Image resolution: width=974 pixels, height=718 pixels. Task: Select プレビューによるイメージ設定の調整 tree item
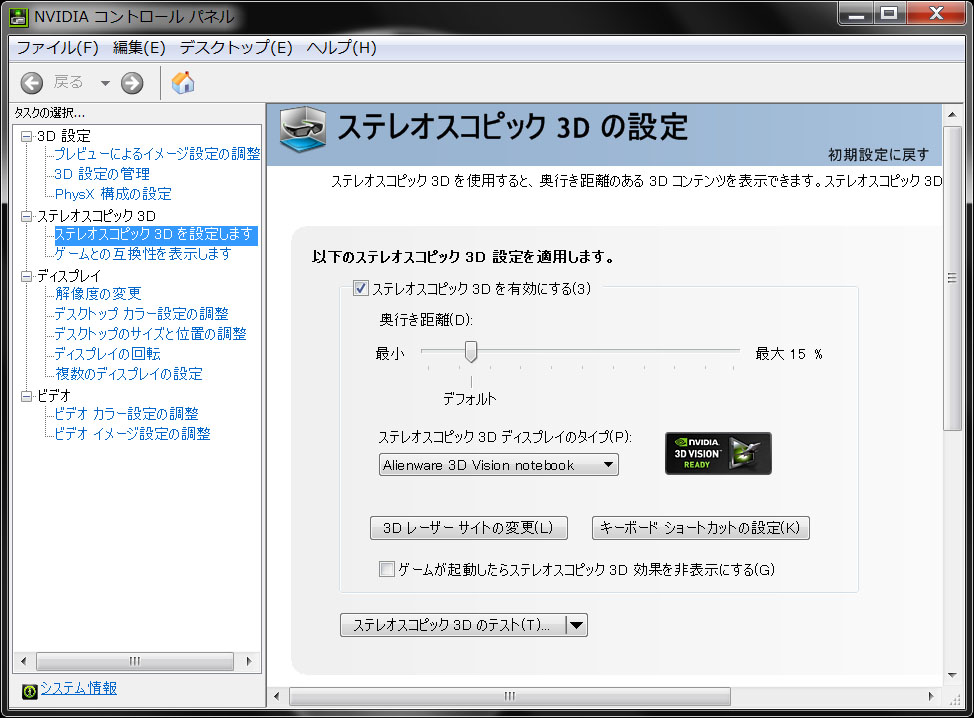pos(157,153)
